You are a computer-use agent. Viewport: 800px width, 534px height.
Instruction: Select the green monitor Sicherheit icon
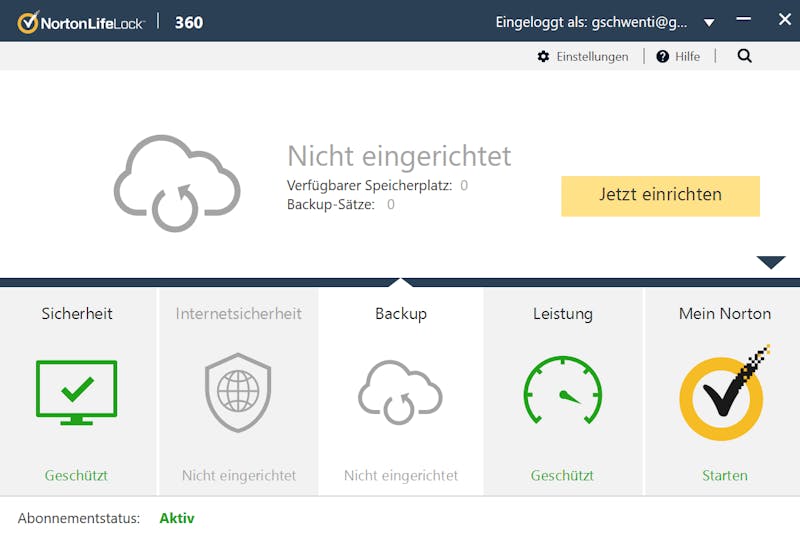77,393
